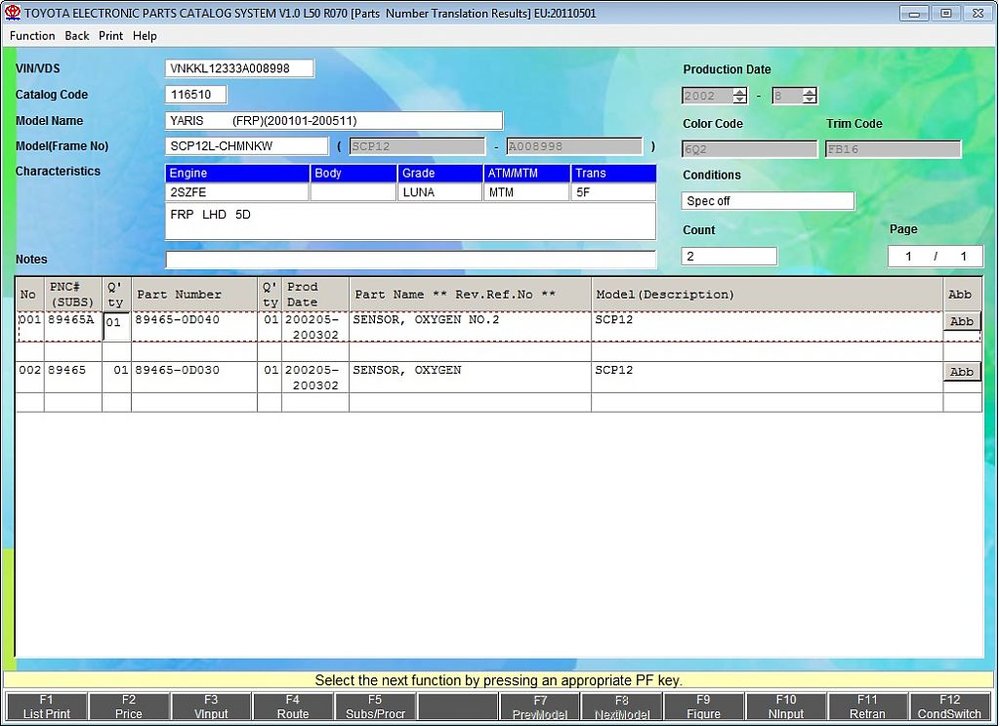Screen dimensions: 1000x726
Task: Click Q'ty input box in row 001
Action: pyautogui.click(x=116, y=326)
